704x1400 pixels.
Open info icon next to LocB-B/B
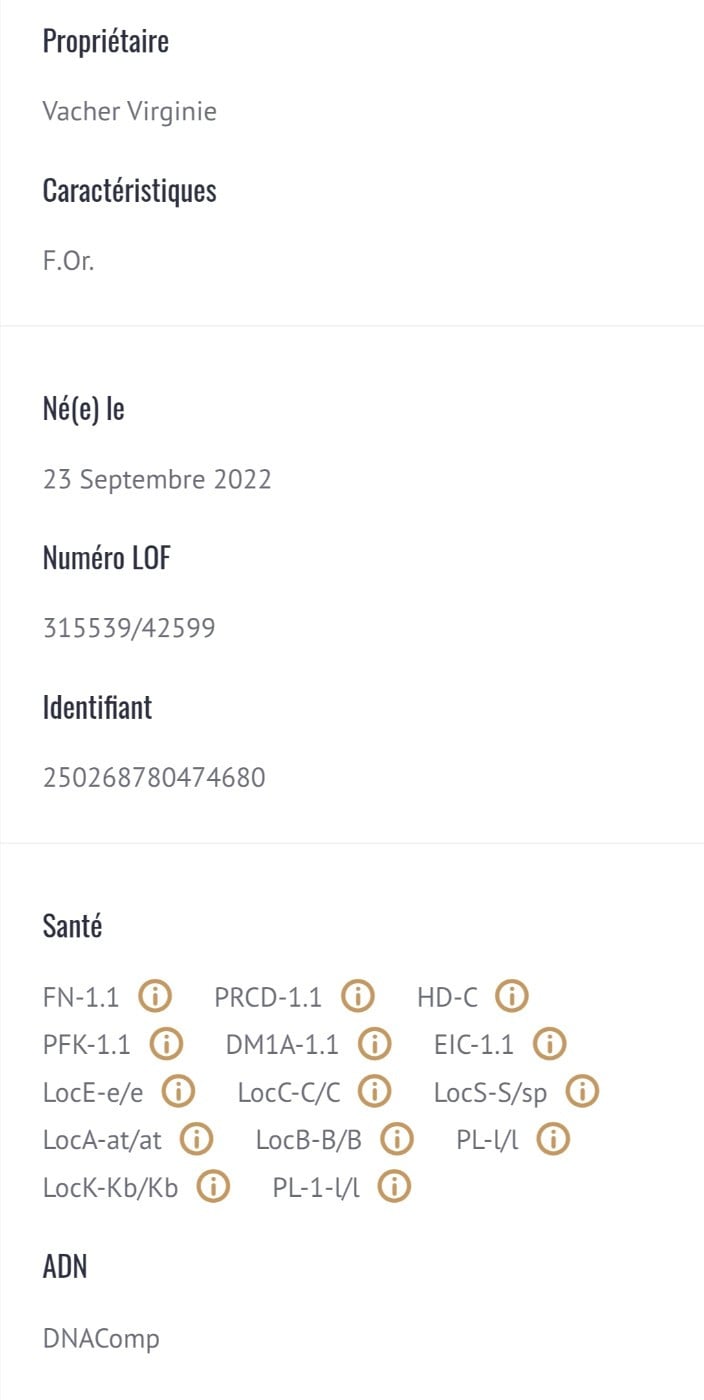398,1139
